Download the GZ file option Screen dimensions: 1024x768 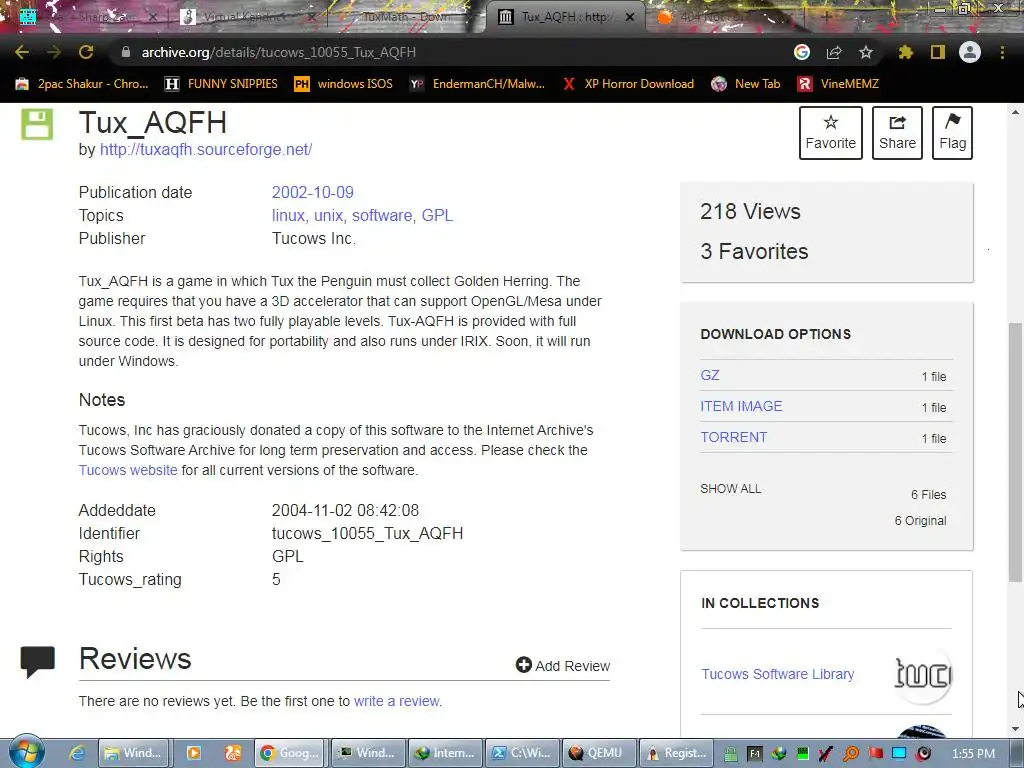(x=710, y=376)
